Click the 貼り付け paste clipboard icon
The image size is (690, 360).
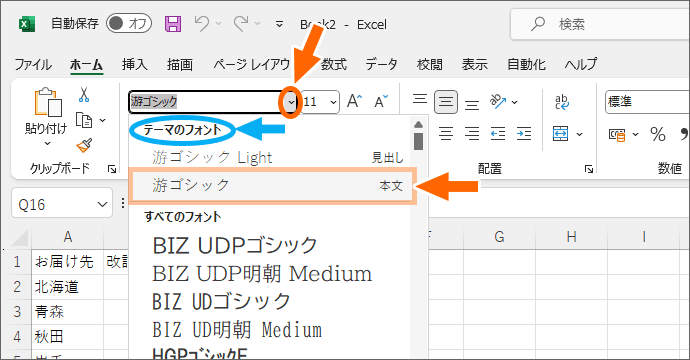pyautogui.click(x=48, y=103)
